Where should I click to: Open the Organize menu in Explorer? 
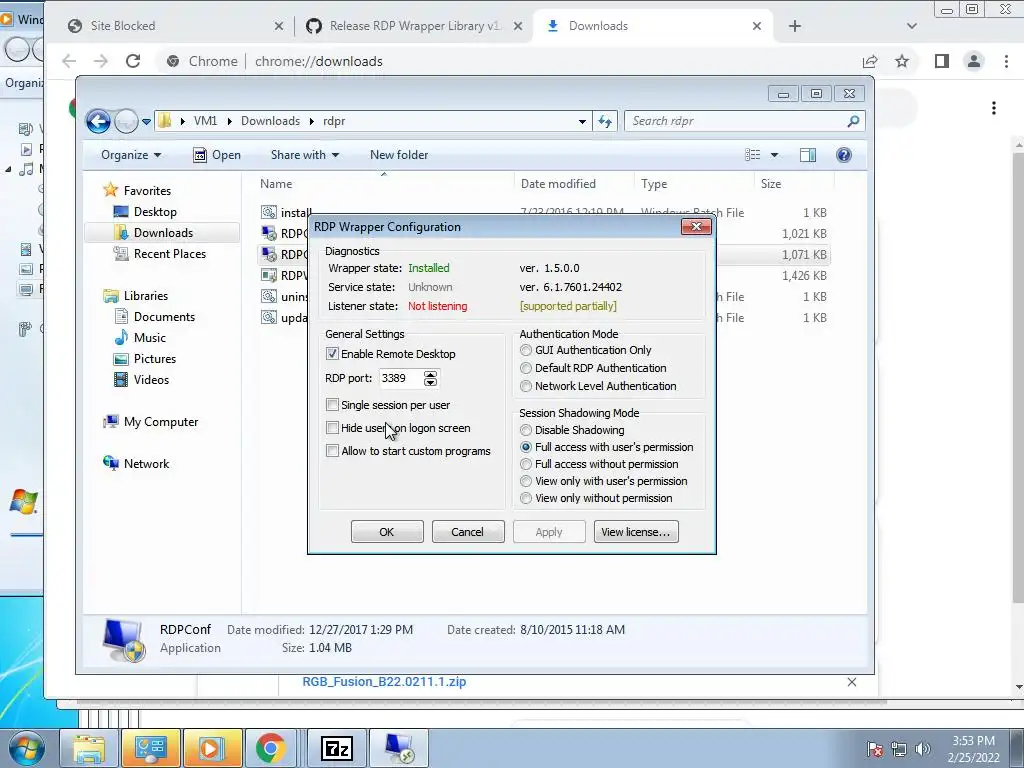pos(131,155)
